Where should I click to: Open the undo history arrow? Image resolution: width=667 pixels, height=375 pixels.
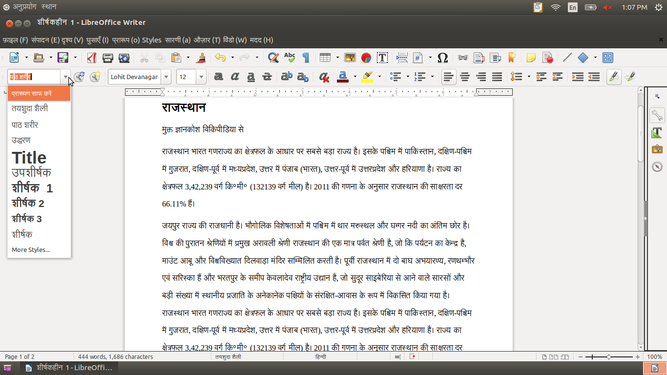[232, 57]
